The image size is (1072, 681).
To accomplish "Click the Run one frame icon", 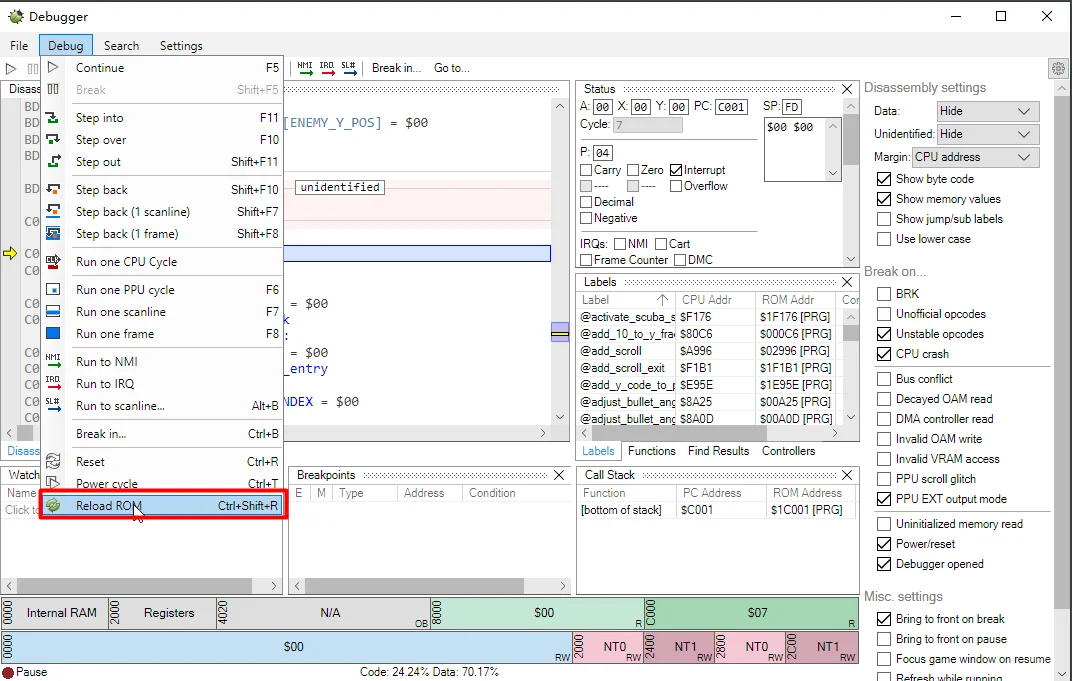I will pos(53,333).
